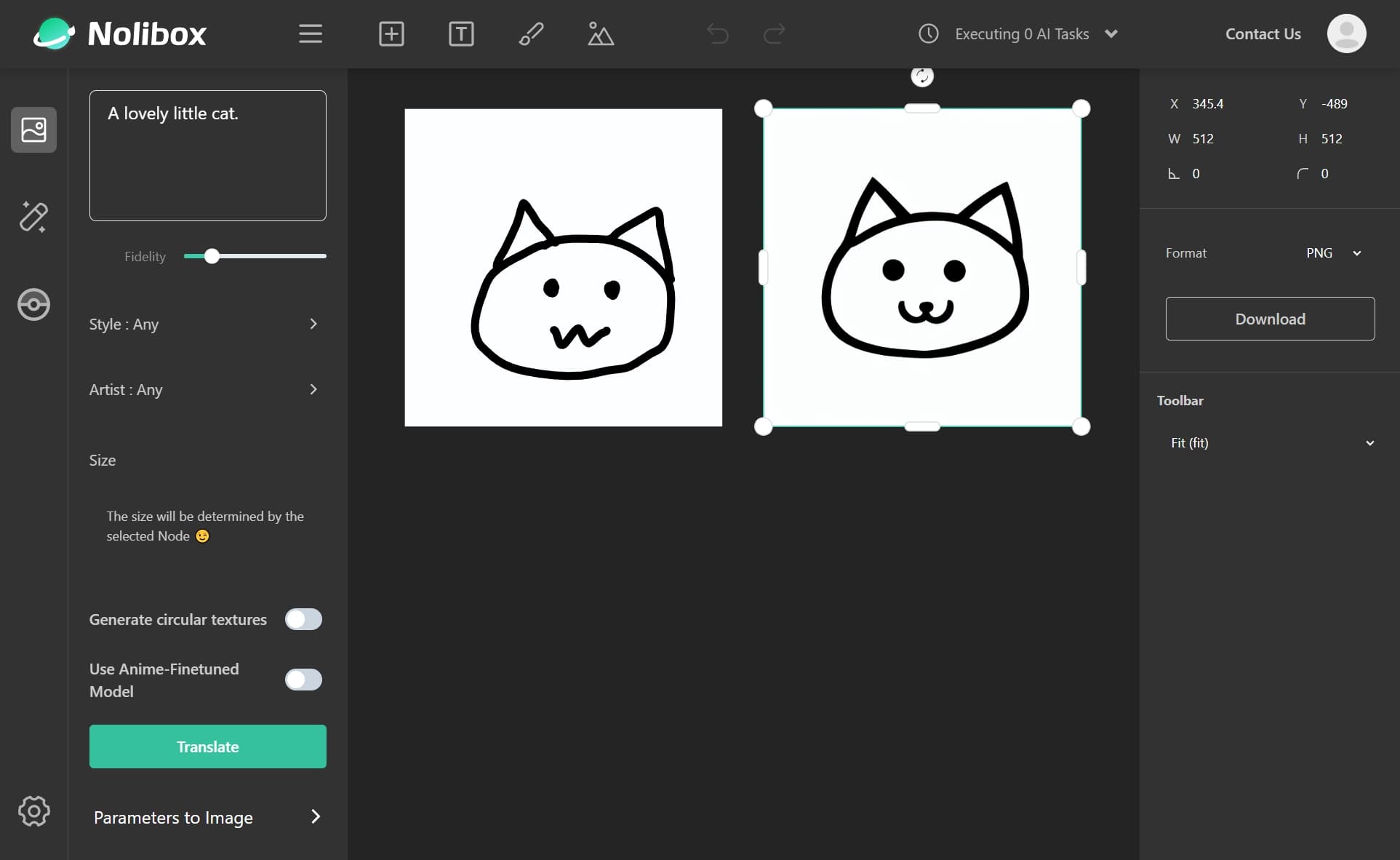
Task: Open the hamburger menu icon
Action: (311, 33)
